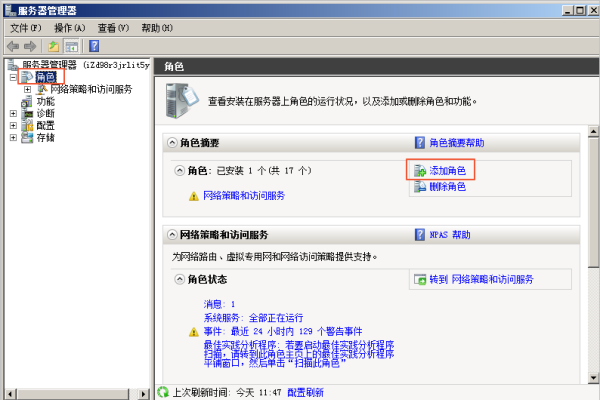Click the 配置 tree node icon

[x=27, y=126]
